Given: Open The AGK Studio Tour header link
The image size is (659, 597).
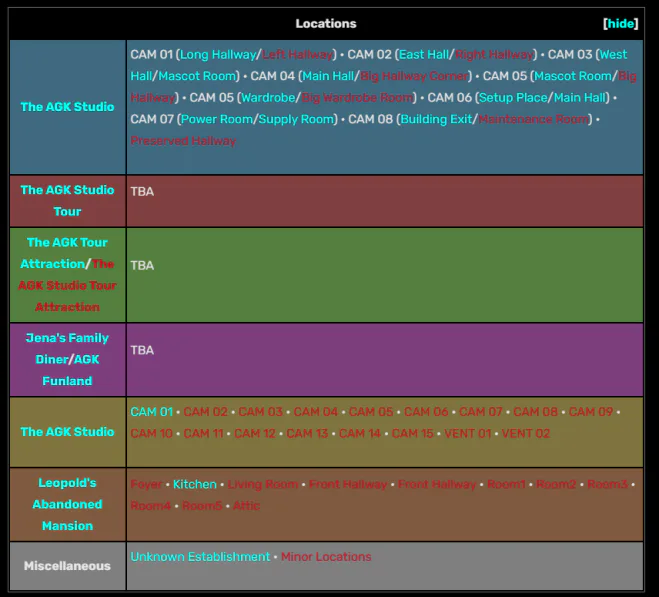Looking at the screenshot, I should click(67, 201).
